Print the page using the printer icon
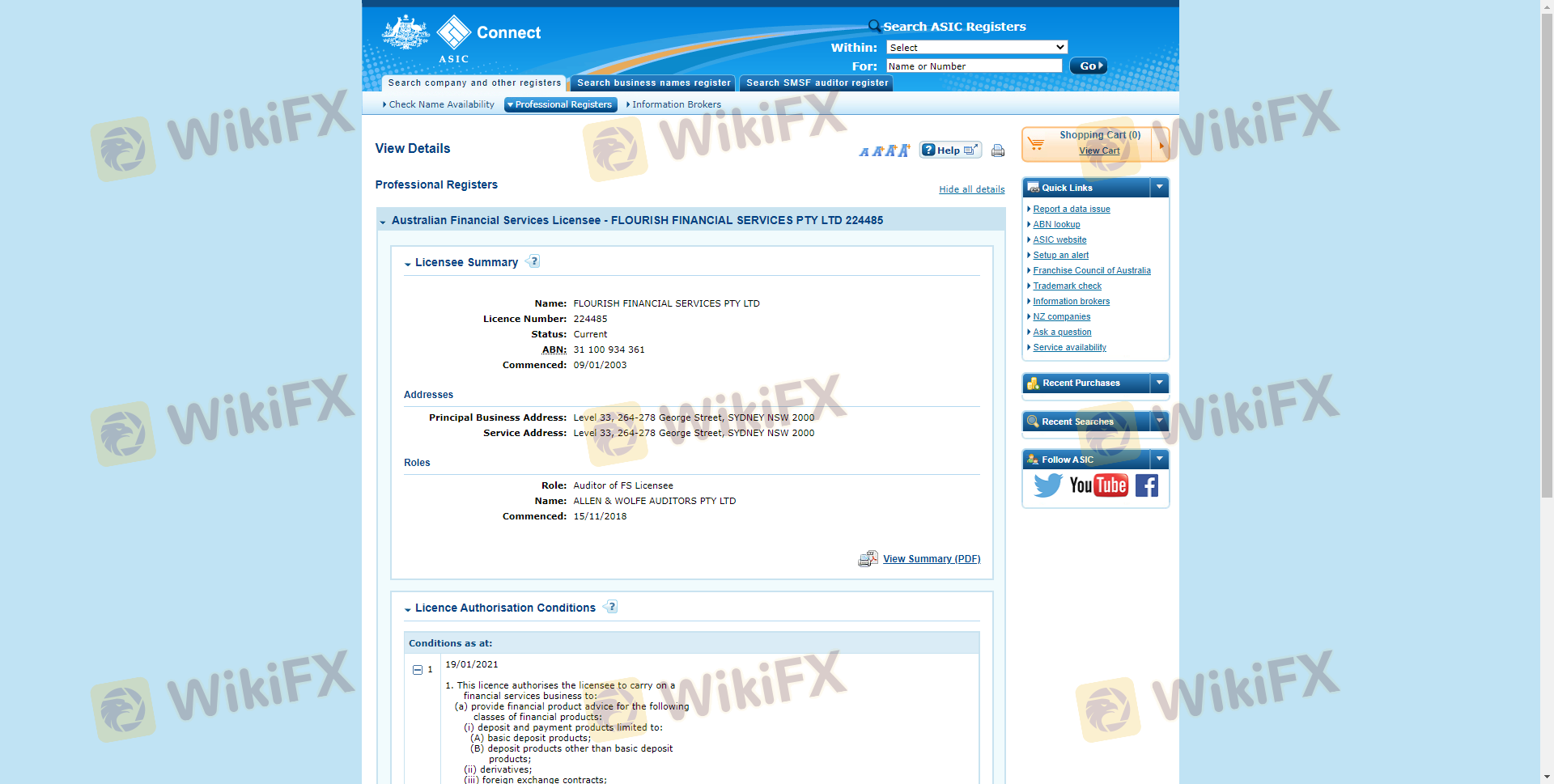This screenshot has height=784, width=1554. tap(998, 150)
